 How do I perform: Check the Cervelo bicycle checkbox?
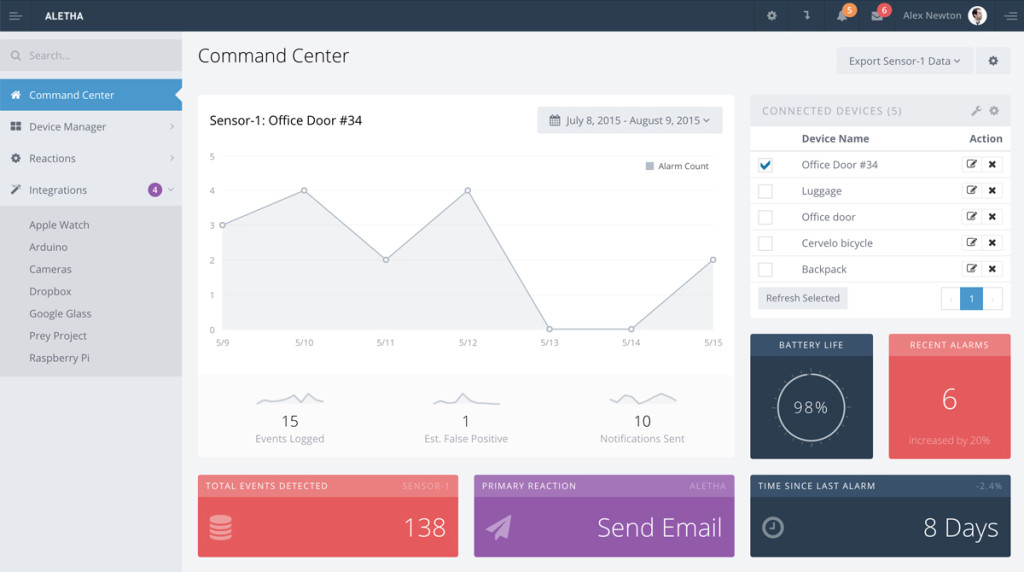point(765,244)
